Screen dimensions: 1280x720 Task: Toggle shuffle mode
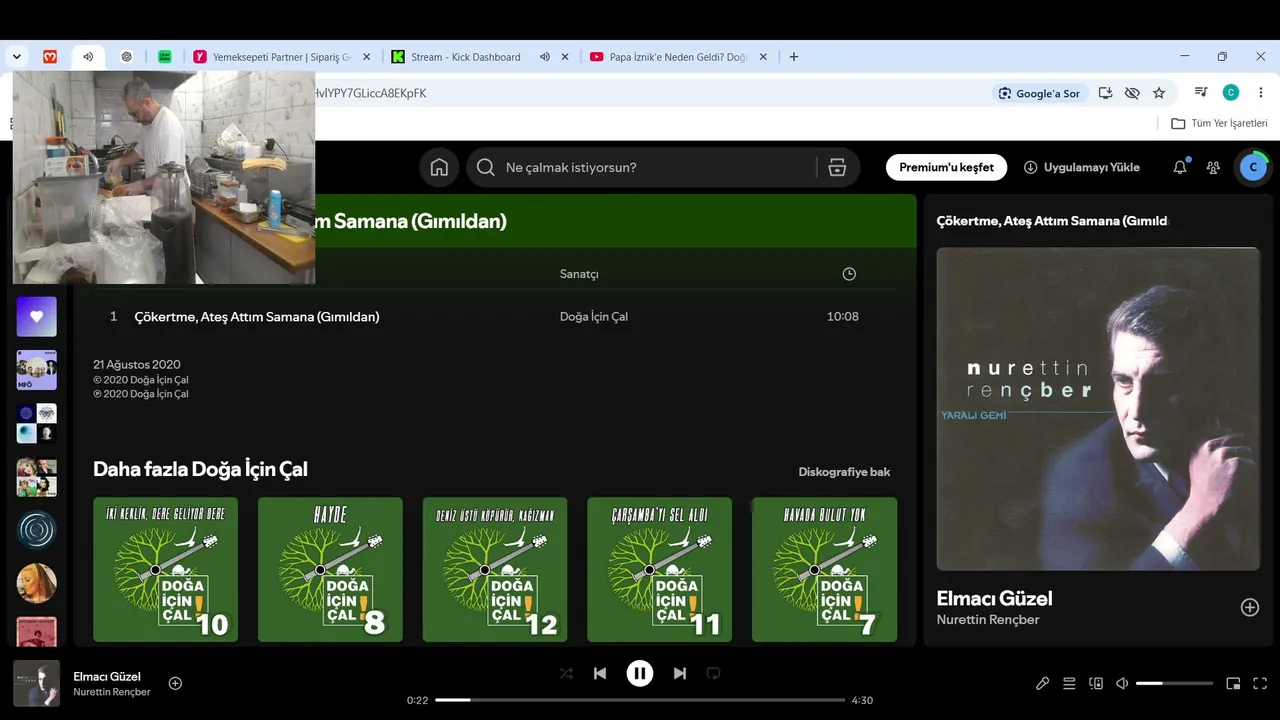pyautogui.click(x=566, y=673)
